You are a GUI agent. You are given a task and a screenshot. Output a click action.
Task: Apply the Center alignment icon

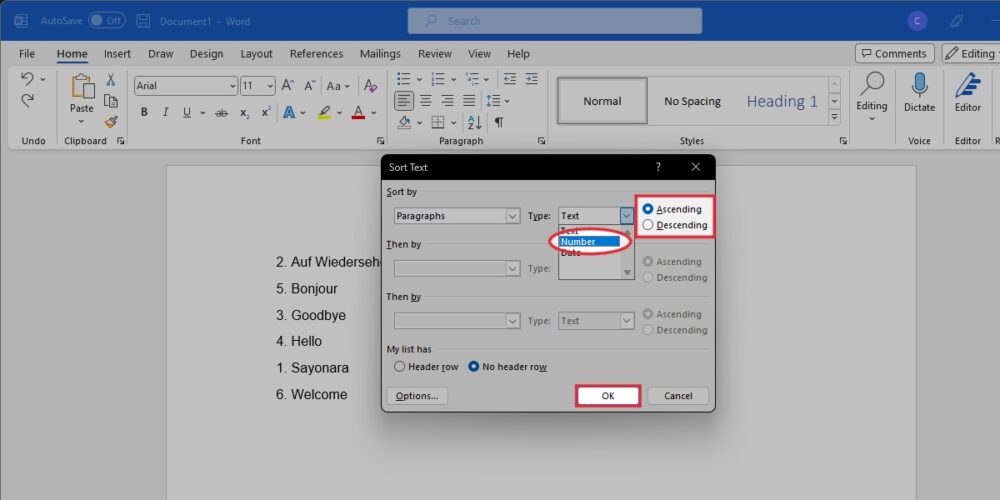point(426,100)
